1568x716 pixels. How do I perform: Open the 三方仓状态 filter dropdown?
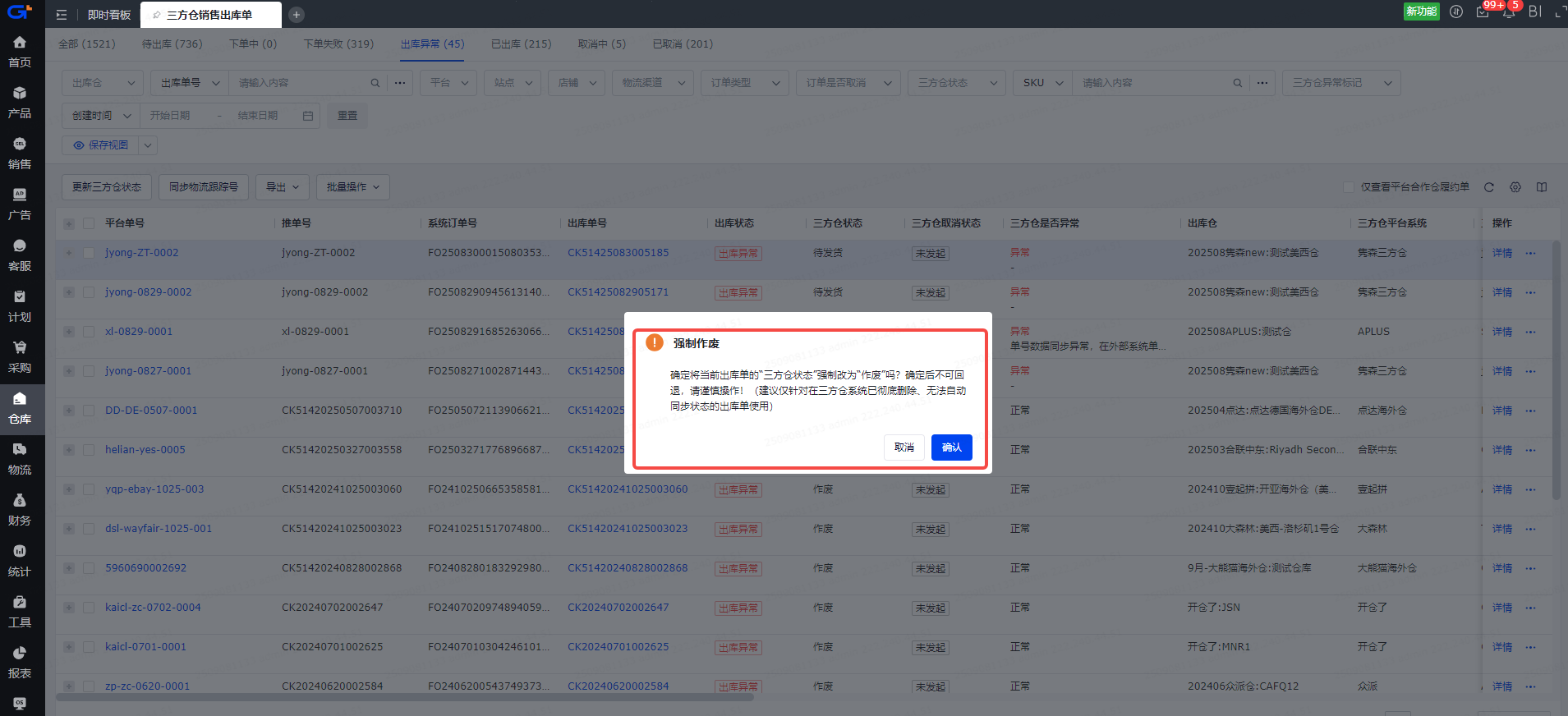pos(957,83)
